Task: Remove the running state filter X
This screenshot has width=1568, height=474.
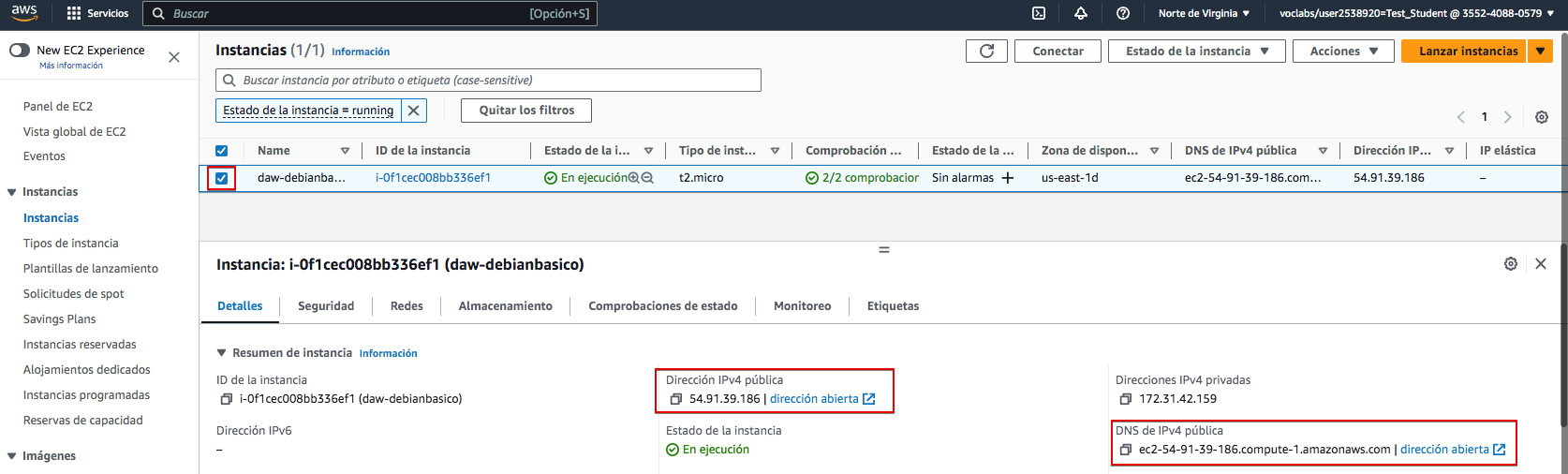Action: point(414,111)
